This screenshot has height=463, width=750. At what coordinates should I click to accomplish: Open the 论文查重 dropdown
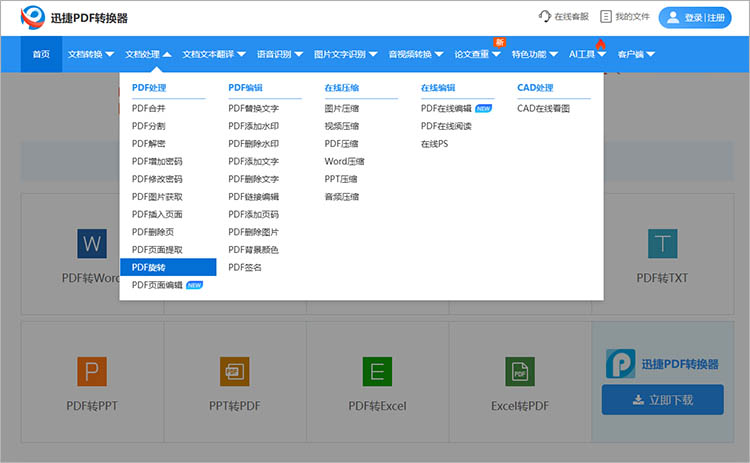477,54
